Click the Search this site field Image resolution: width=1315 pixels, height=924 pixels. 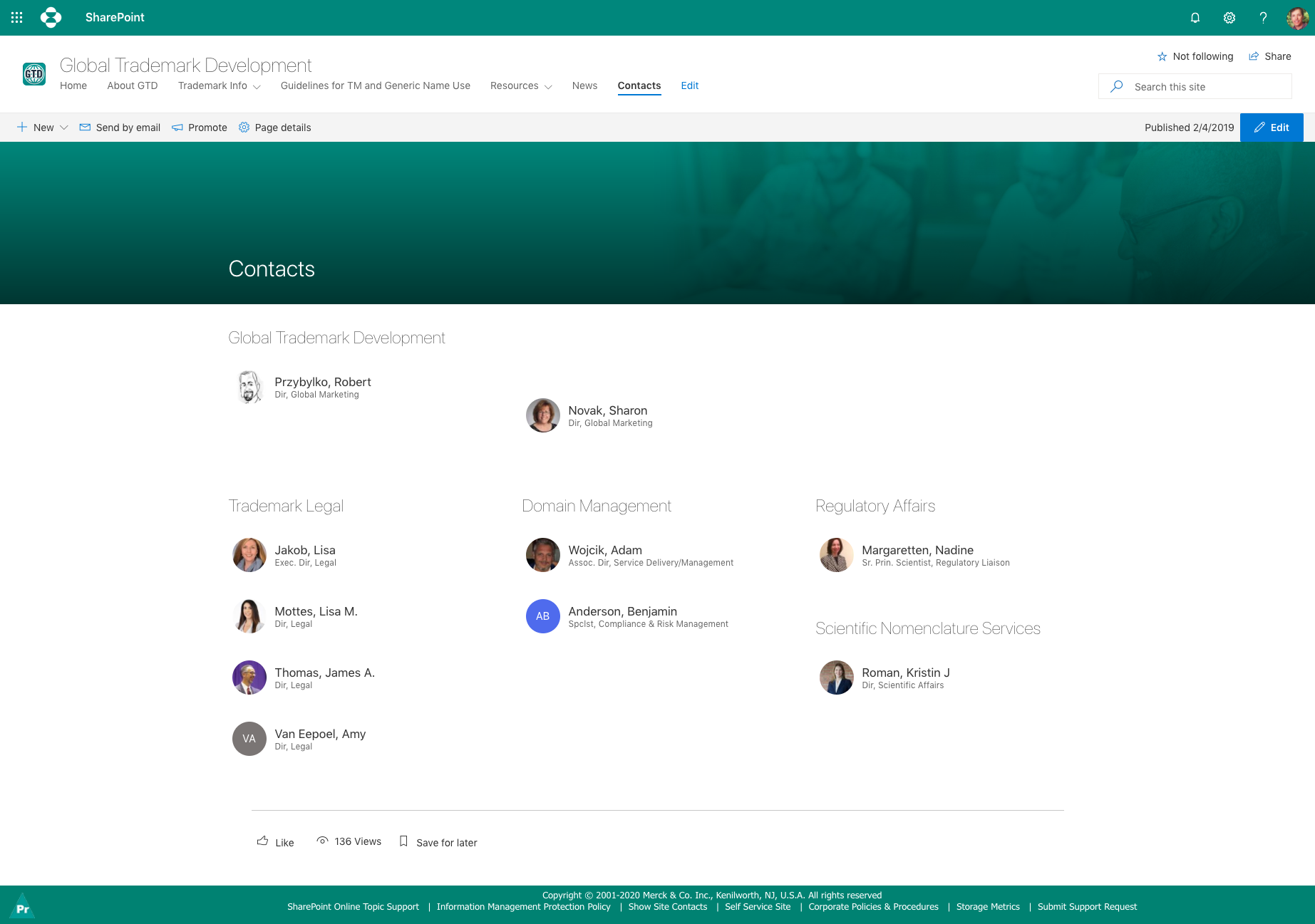(x=1205, y=87)
